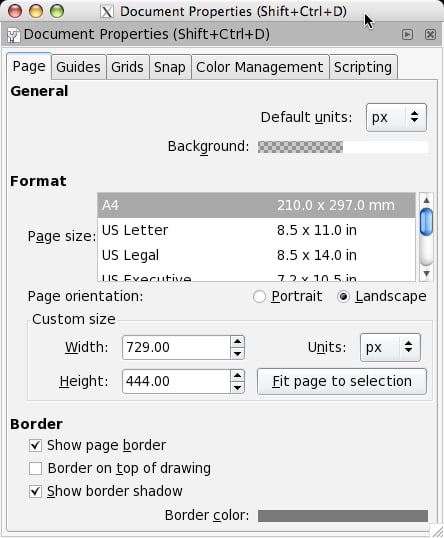
Task: Click the page size list scrollbar
Action: pyautogui.click(x=427, y=237)
